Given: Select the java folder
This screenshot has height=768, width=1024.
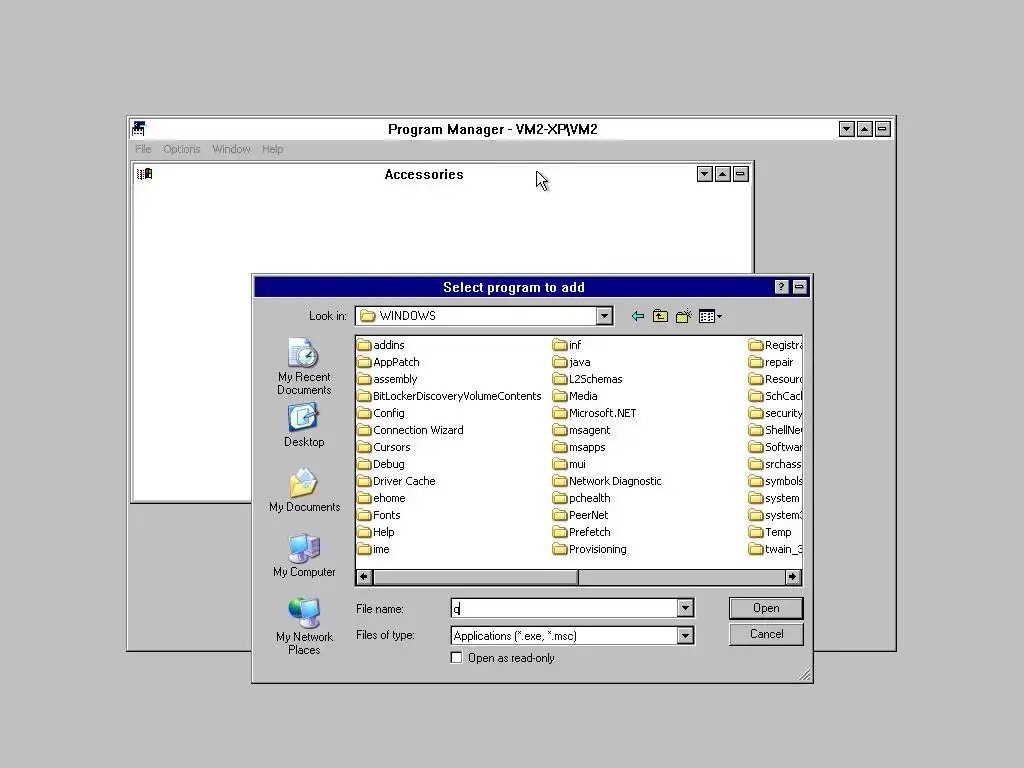Looking at the screenshot, I should [x=571, y=362].
